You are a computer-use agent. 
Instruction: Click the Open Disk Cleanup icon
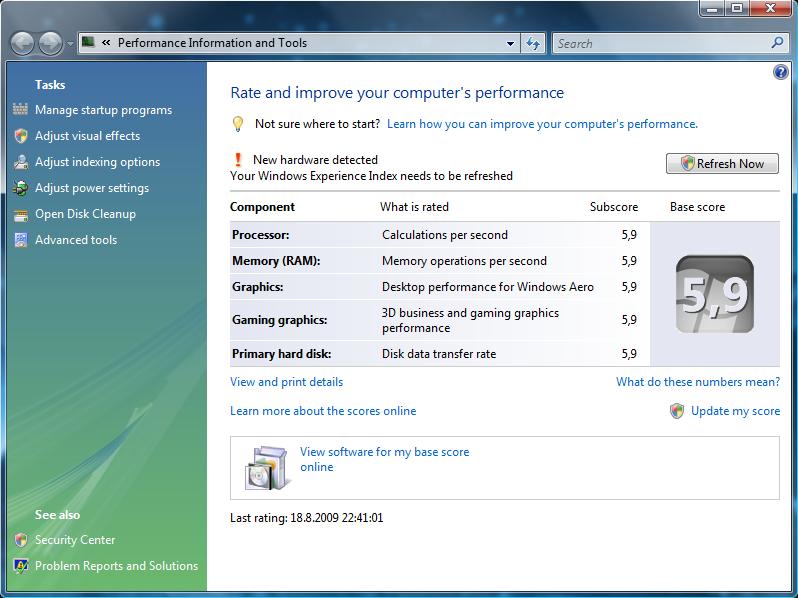[x=21, y=214]
